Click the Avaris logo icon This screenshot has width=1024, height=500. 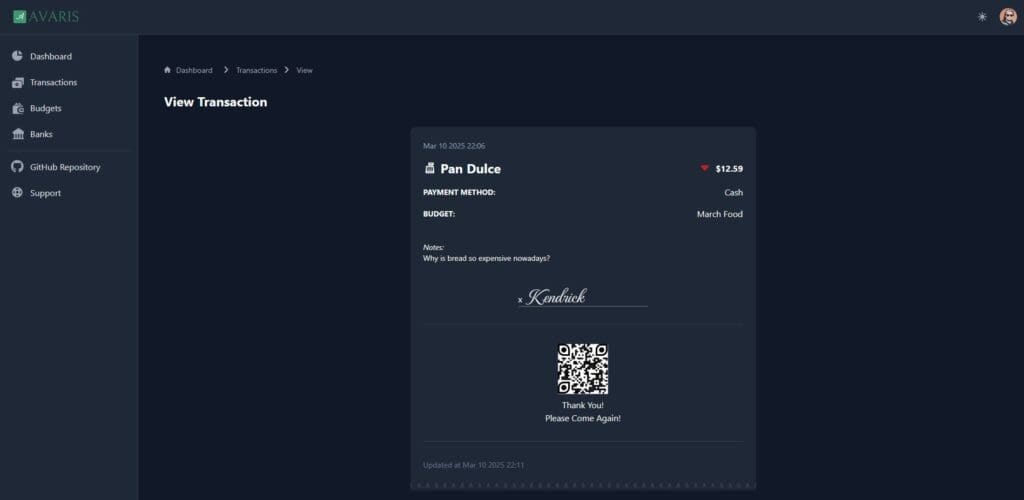(x=19, y=16)
